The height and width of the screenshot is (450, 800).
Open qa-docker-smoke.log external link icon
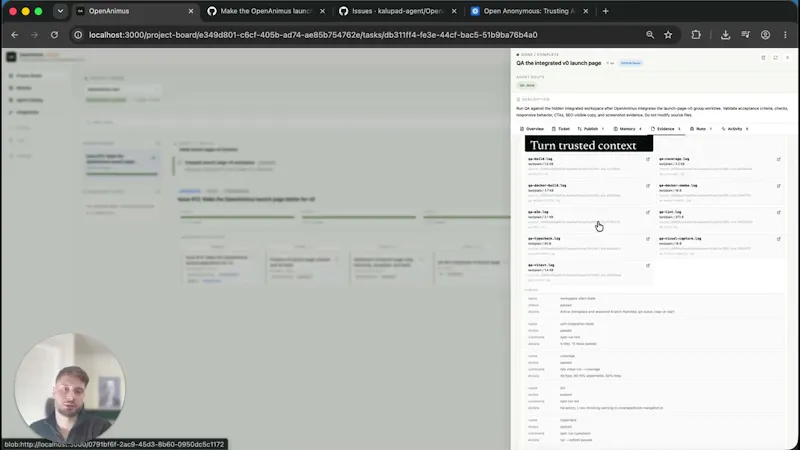pos(779,186)
